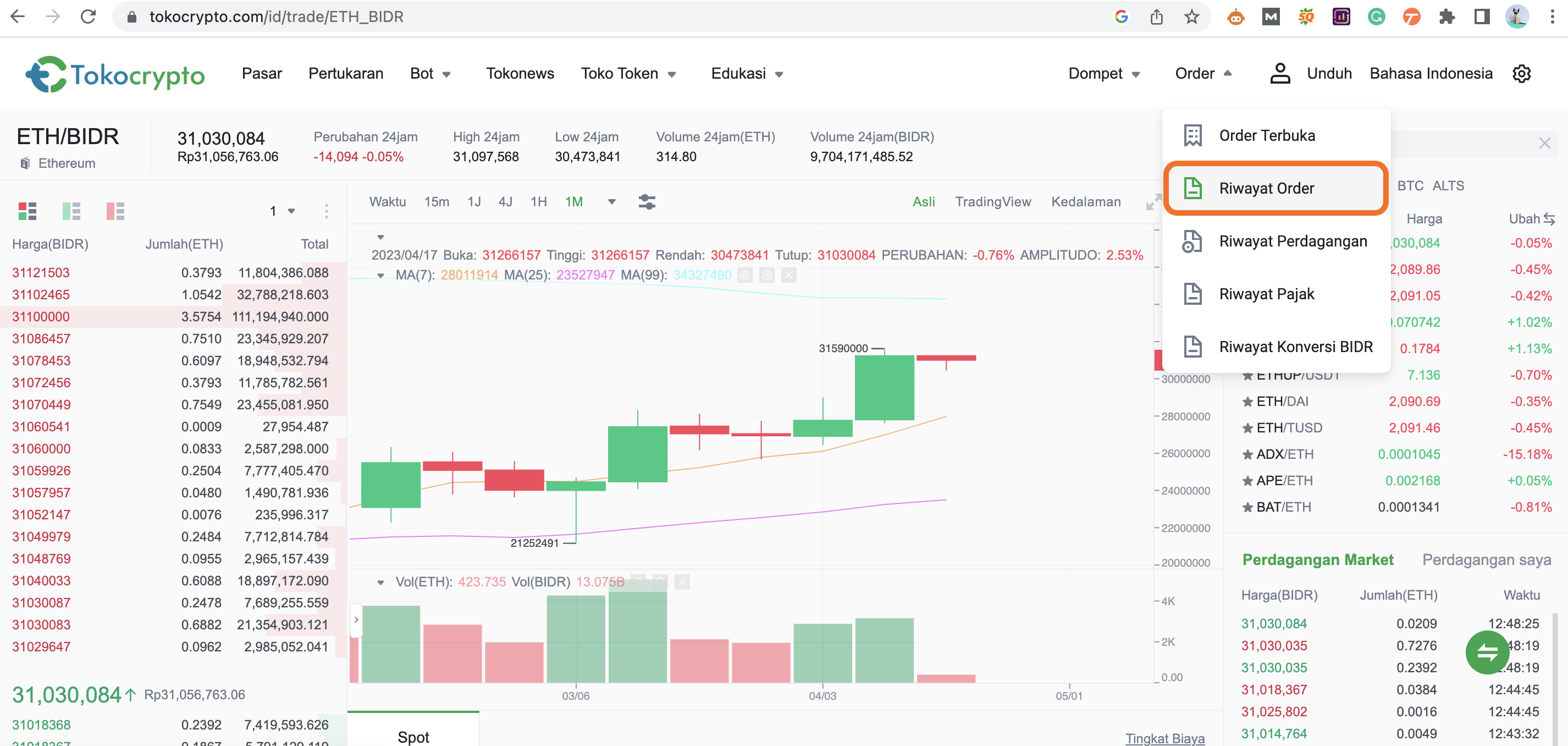Open order book more options dots

(x=326, y=211)
